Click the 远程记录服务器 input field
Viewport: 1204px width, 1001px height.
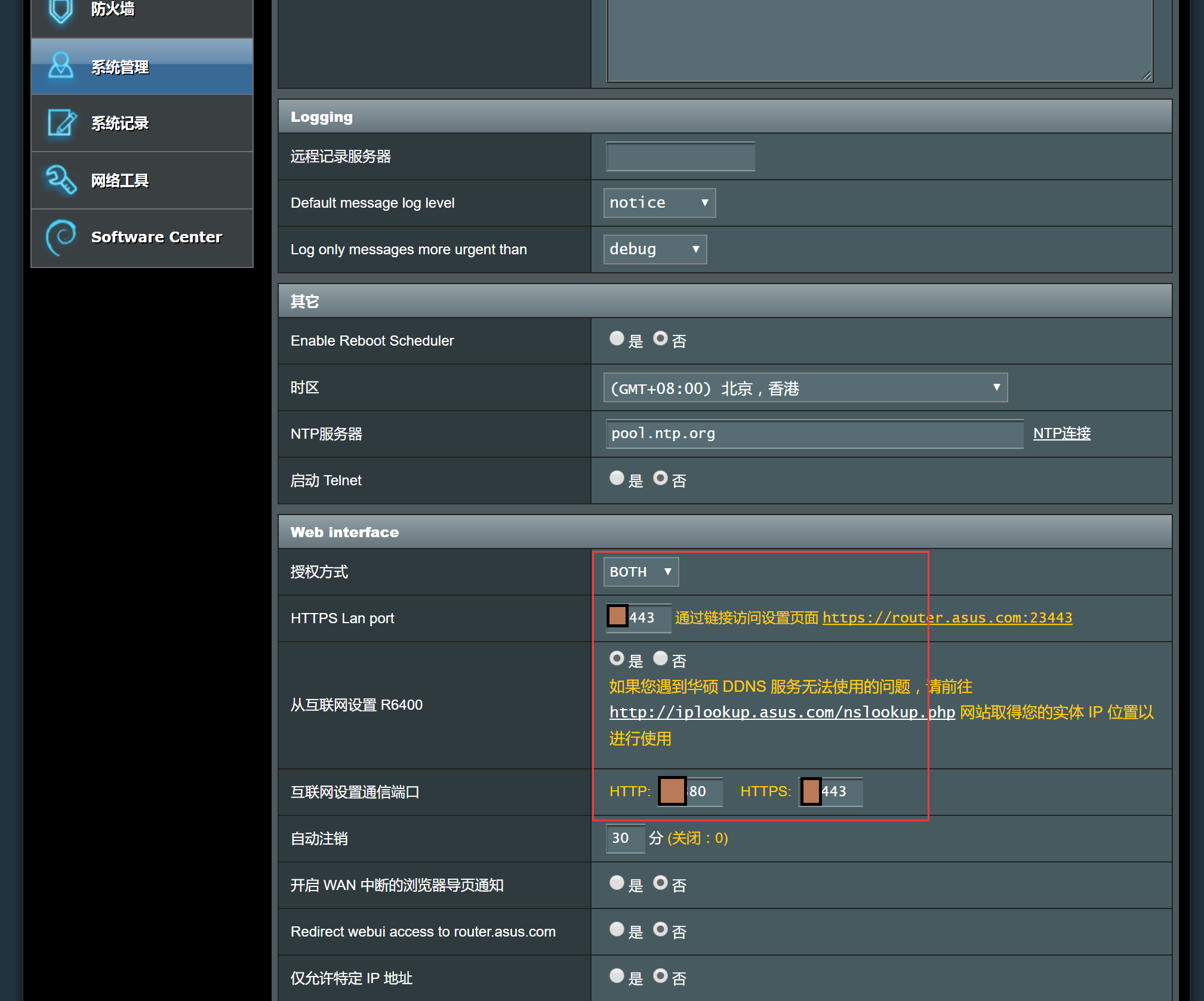[x=680, y=157]
